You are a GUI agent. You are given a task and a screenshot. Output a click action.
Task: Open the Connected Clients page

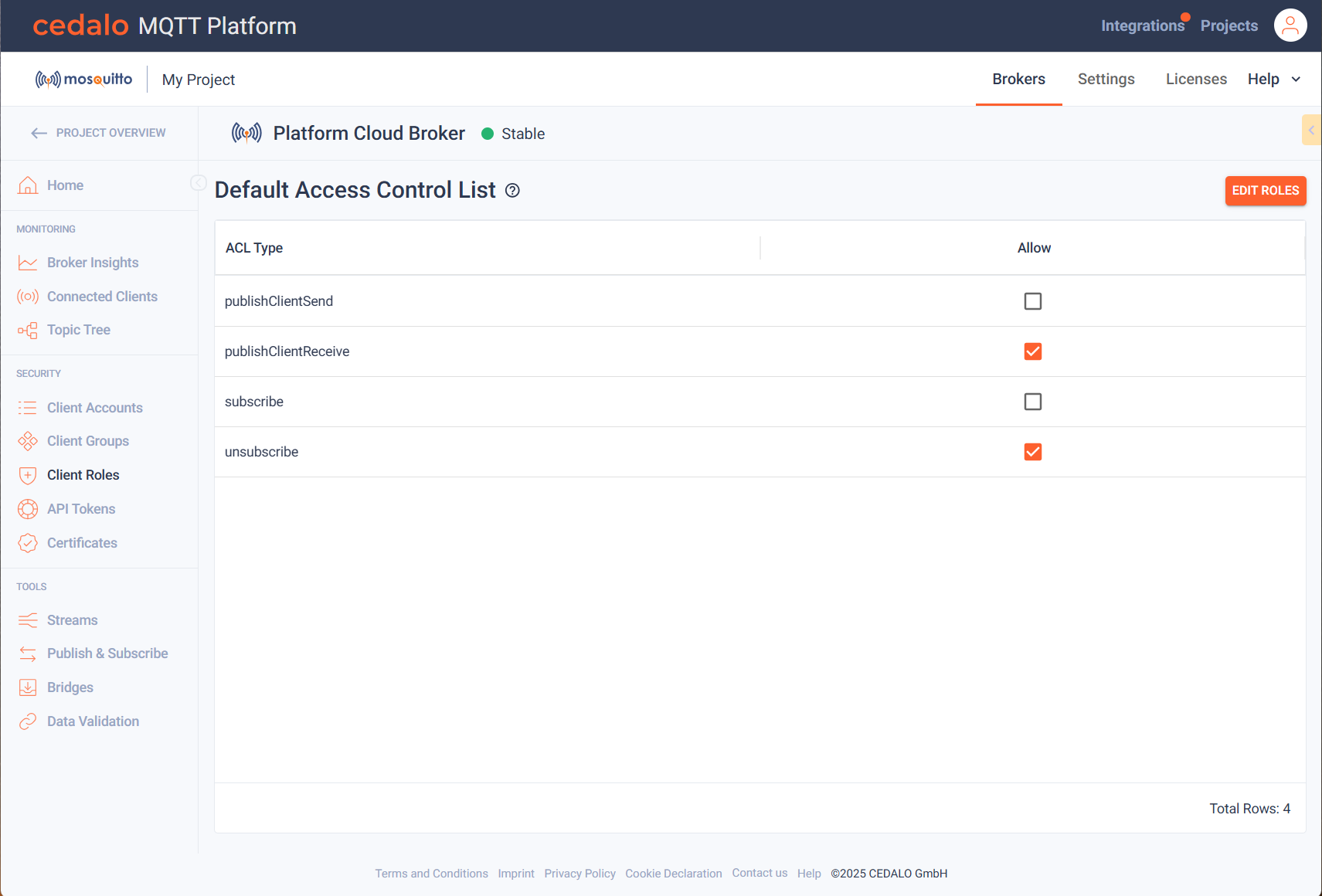pyautogui.click(x=102, y=297)
